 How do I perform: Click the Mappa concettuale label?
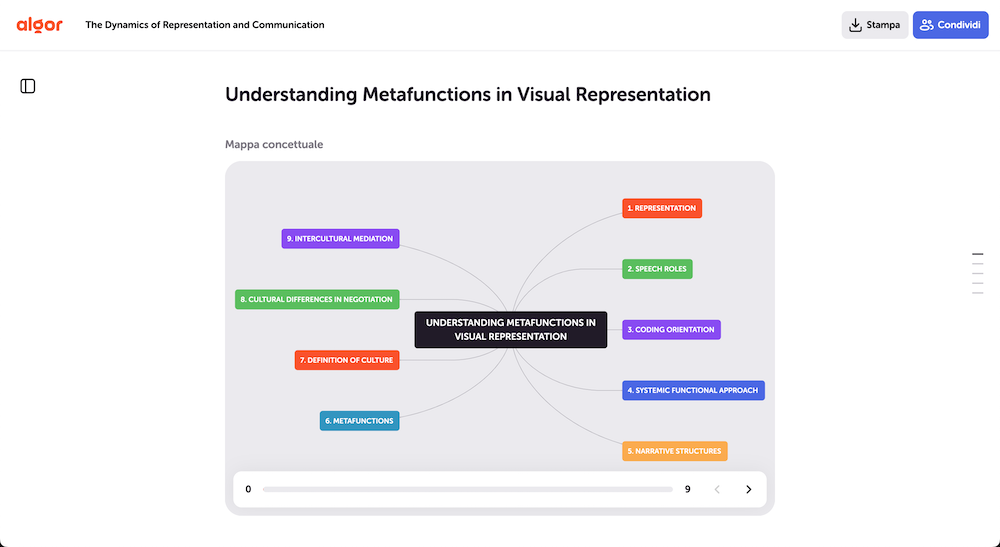click(x=274, y=144)
